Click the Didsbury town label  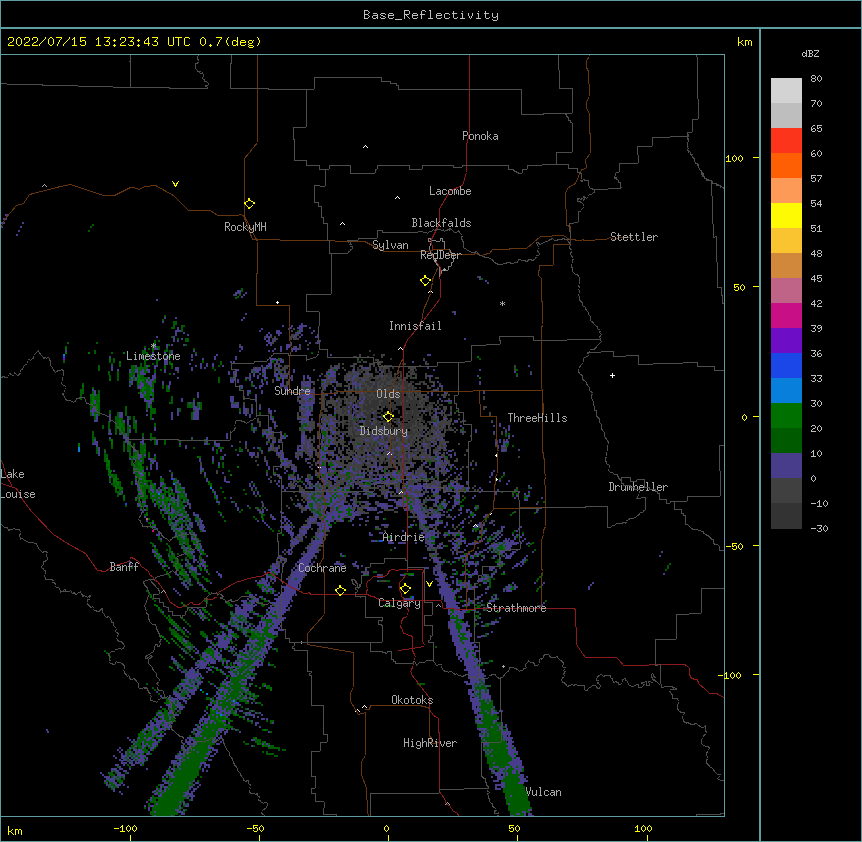384,431
